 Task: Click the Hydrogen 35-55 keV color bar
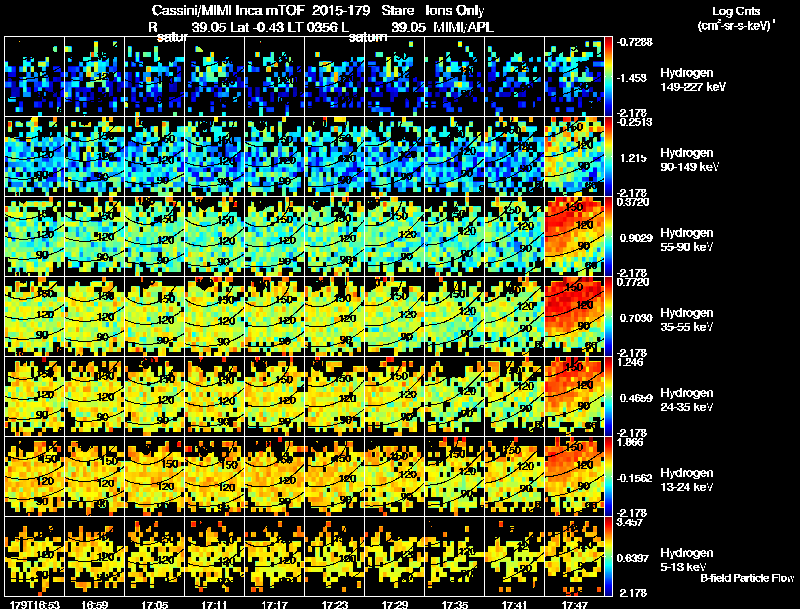pyautogui.click(x=608, y=317)
